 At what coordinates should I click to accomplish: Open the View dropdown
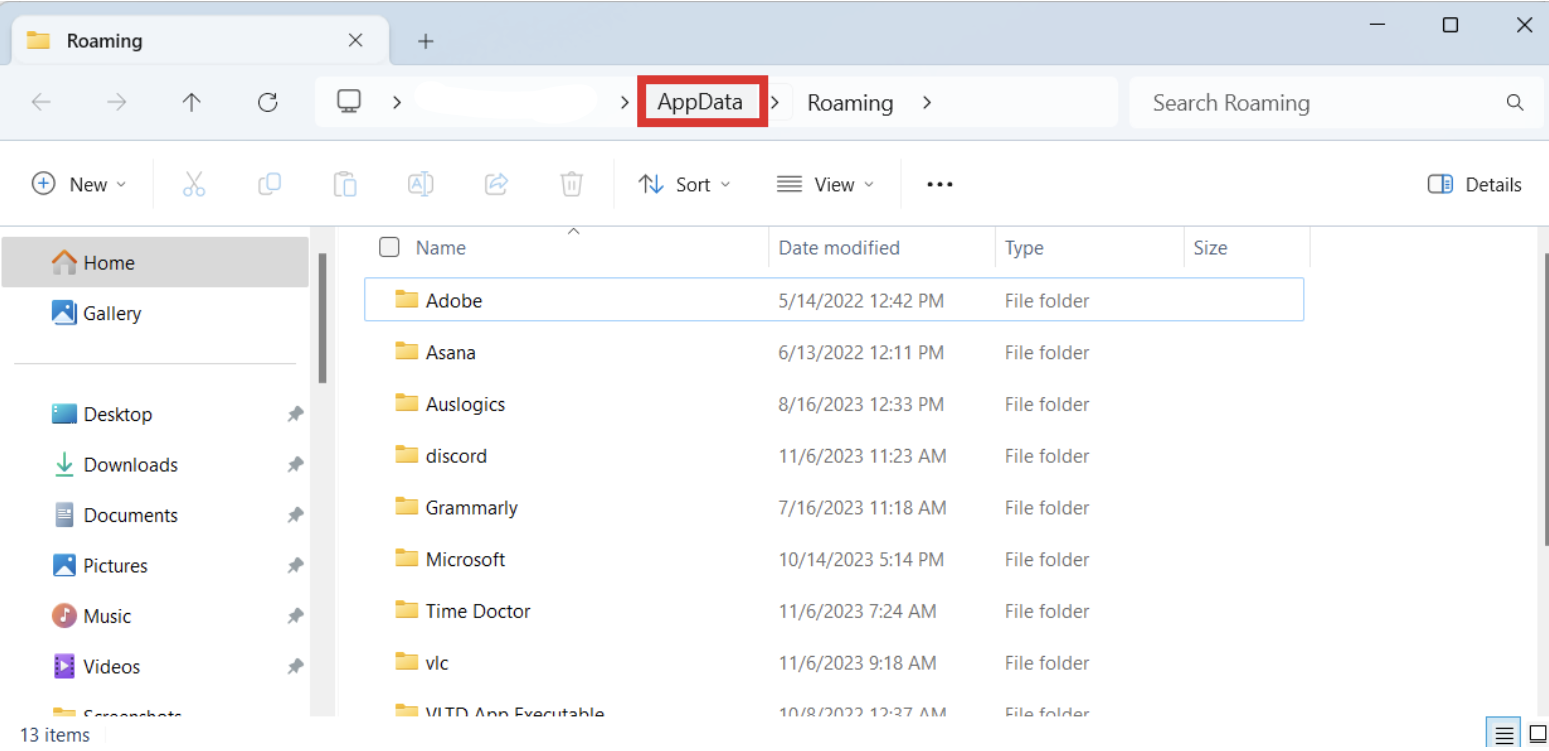point(825,184)
